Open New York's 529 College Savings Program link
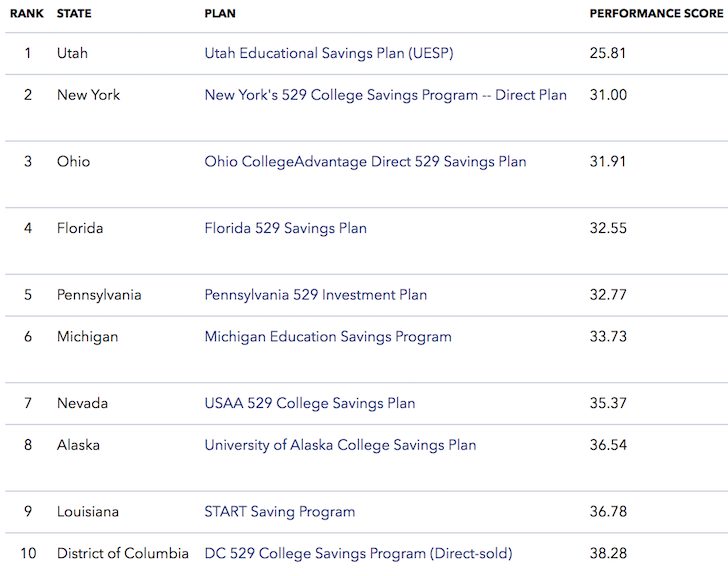Screen dimensions: 728x576 [x=385, y=95]
